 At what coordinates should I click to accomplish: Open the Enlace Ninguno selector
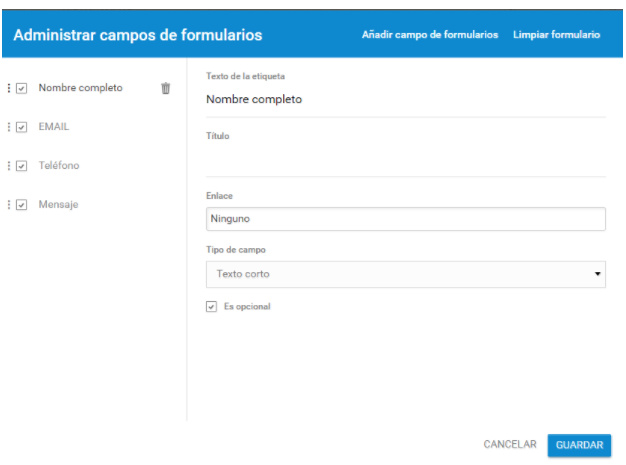tap(406, 219)
